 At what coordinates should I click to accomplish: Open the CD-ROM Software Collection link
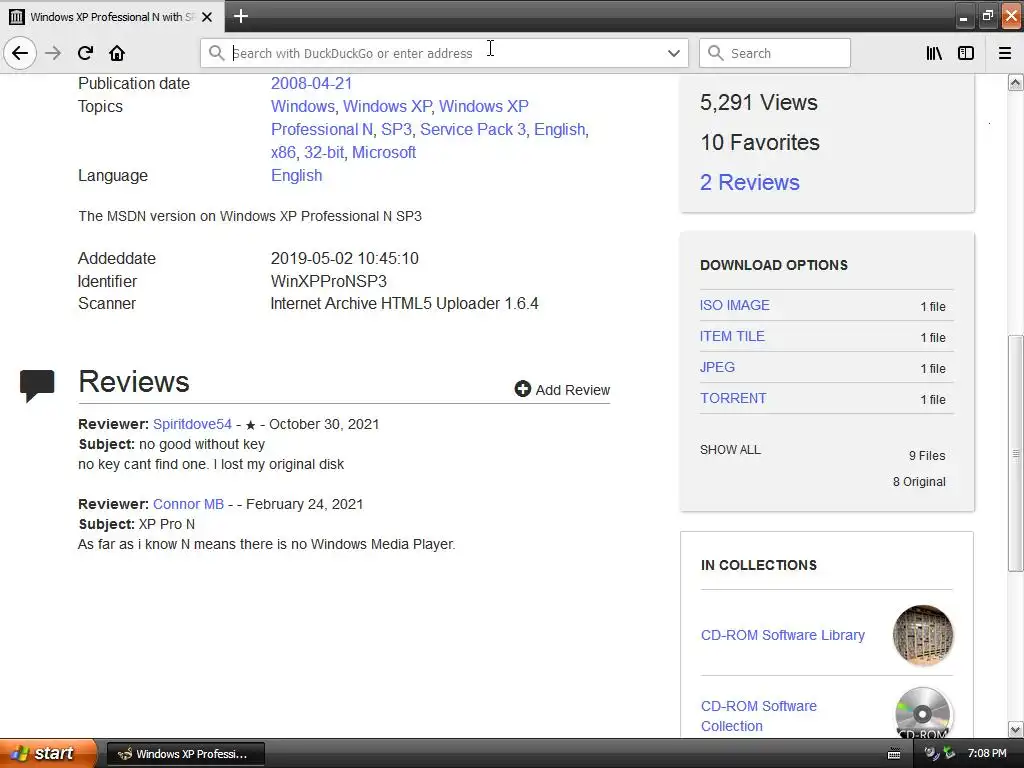tap(758, 716)
